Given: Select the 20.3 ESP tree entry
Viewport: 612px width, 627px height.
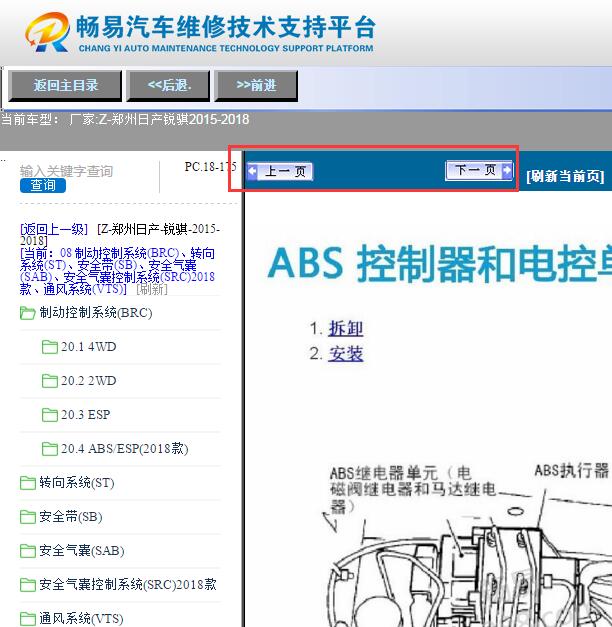Looking at the screenshot, I should click(86, 415).
